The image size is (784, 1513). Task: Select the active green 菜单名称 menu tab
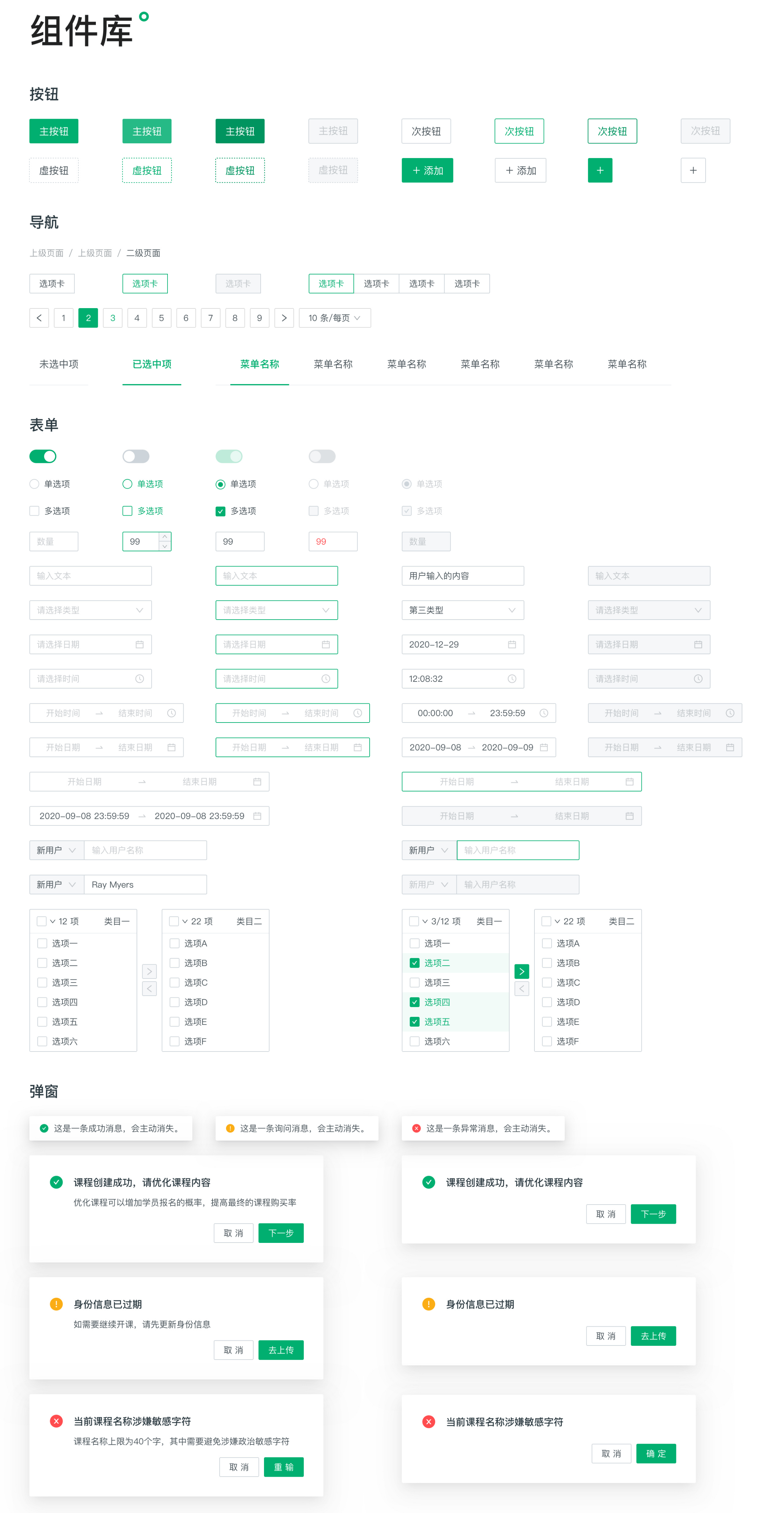[259, 364]
